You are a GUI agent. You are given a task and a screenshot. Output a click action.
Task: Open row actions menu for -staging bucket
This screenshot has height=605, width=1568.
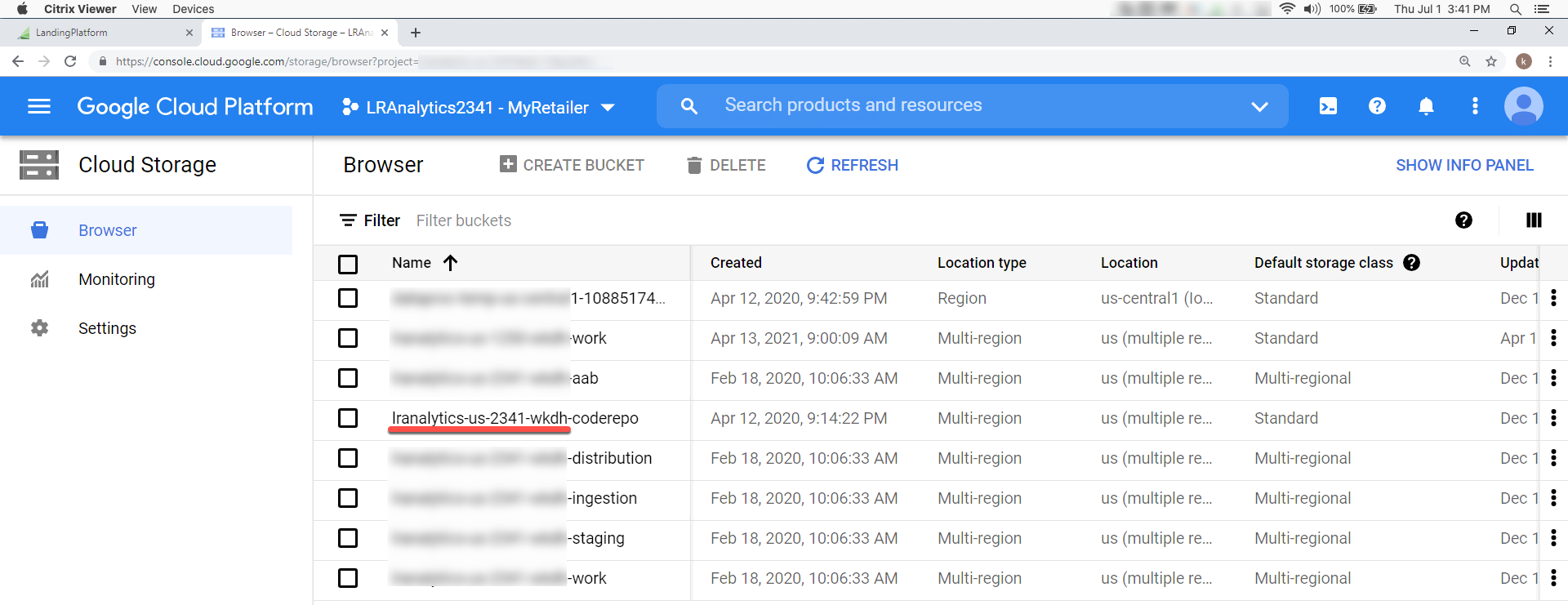tap(1553, 538)
